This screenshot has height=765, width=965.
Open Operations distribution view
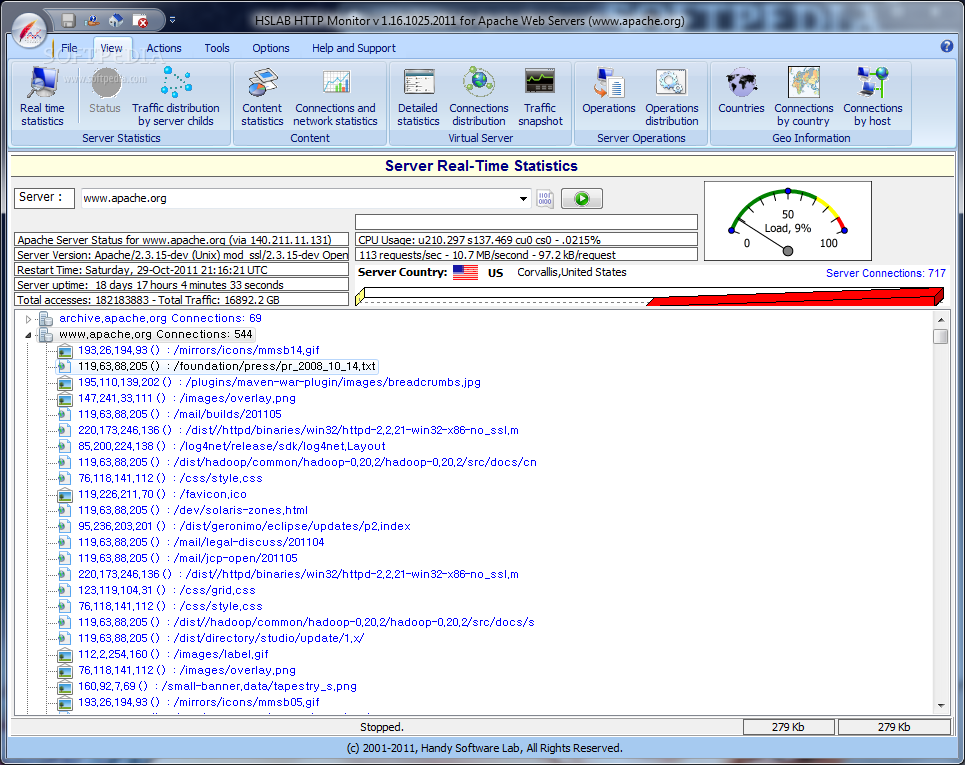coord(671,97)
